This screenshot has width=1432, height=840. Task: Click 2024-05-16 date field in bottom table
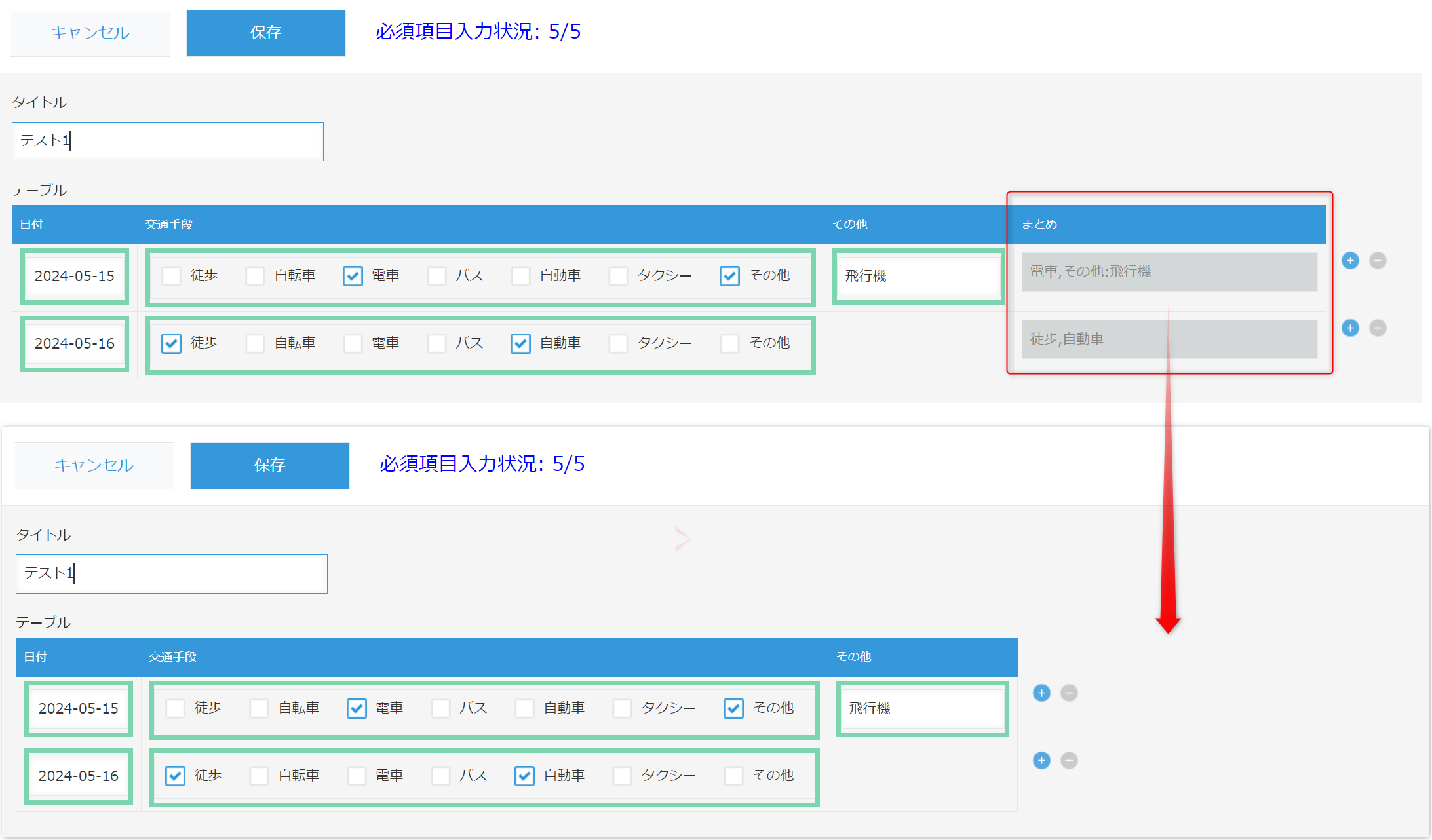tap(79, 776)
